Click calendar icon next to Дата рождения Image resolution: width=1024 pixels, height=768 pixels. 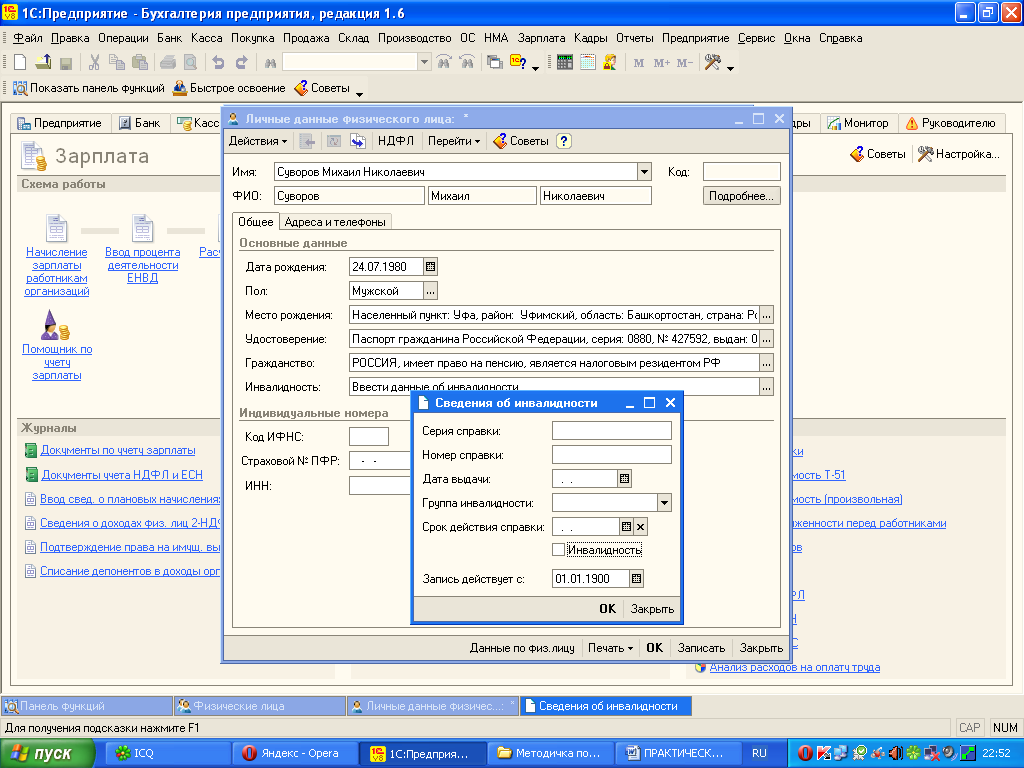point(430,266)
